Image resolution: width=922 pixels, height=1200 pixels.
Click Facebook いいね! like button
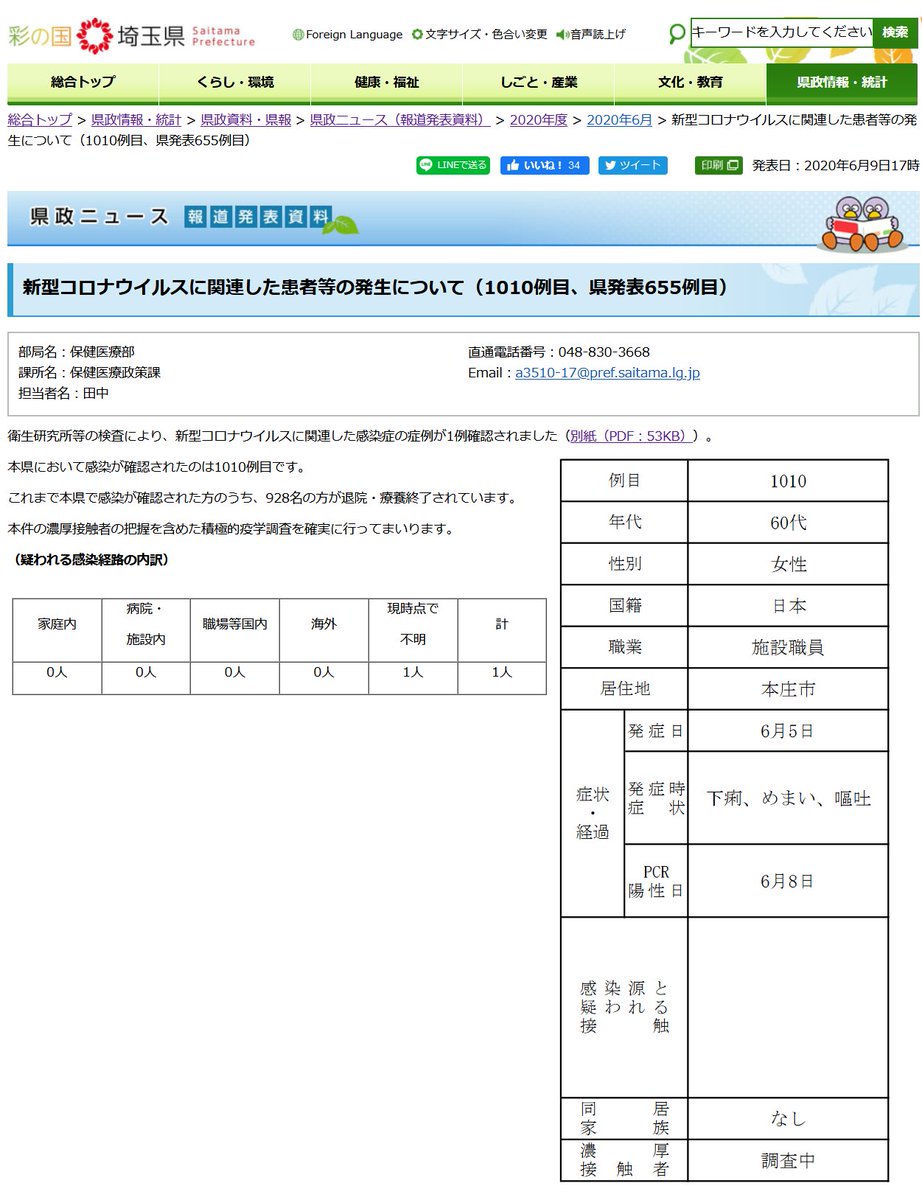pos(545,165)
